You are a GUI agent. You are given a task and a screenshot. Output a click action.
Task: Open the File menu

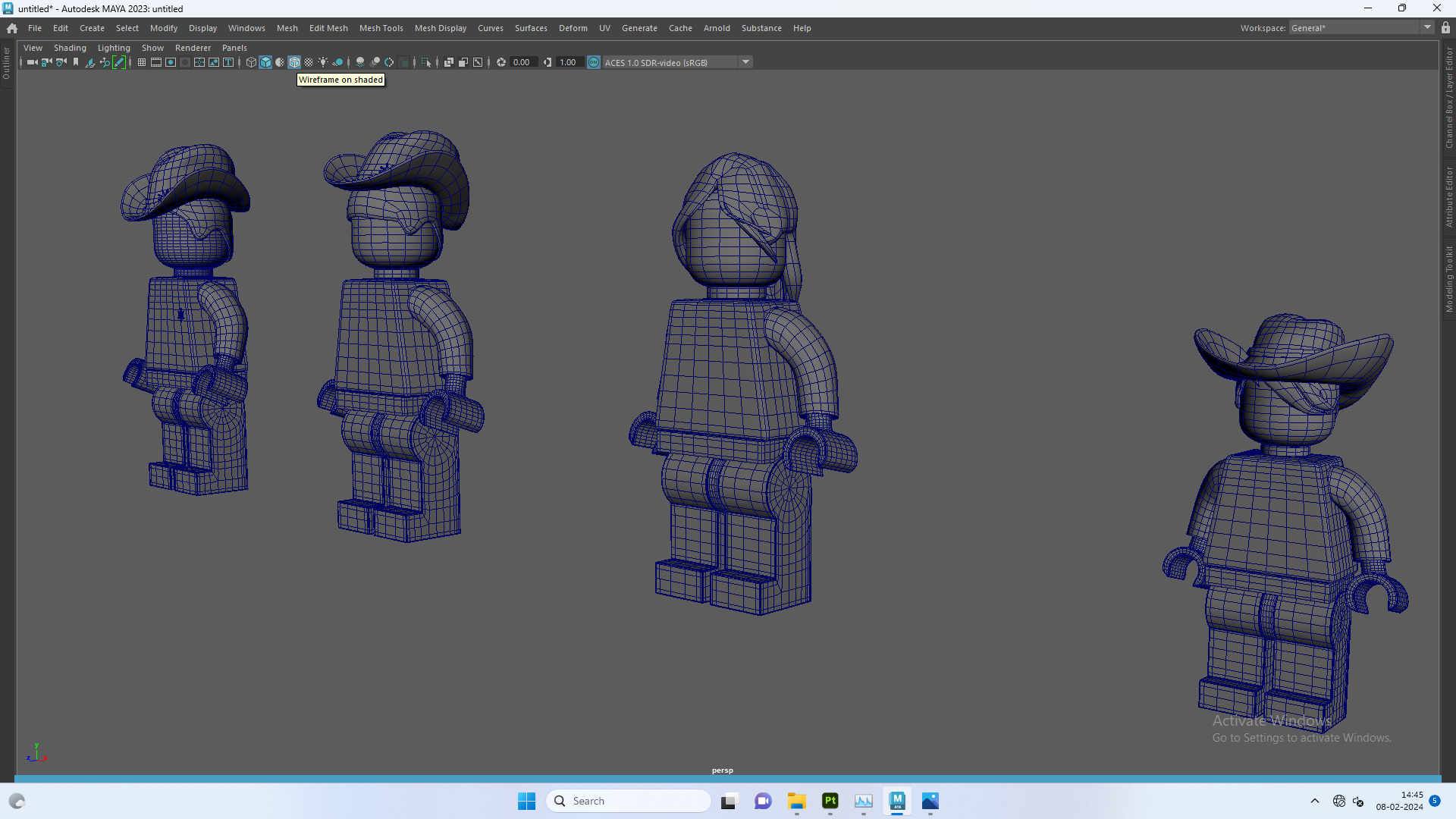pyautogui.click(x=35, y=28)
